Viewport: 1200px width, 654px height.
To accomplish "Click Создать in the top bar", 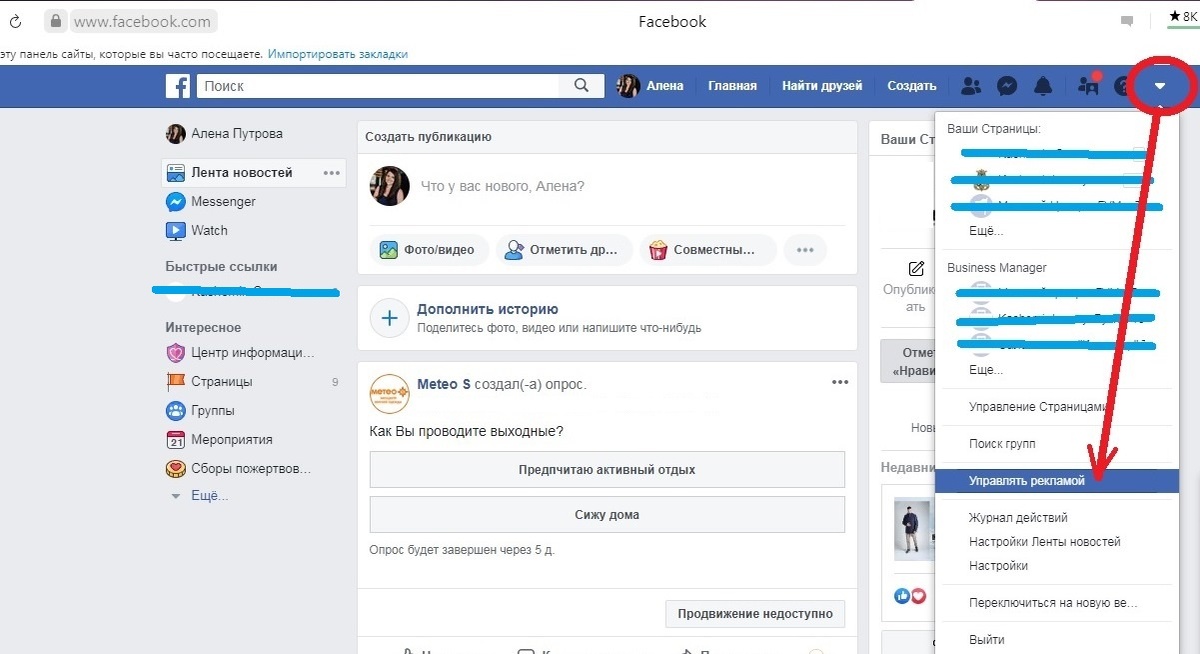I will point(912,86).
